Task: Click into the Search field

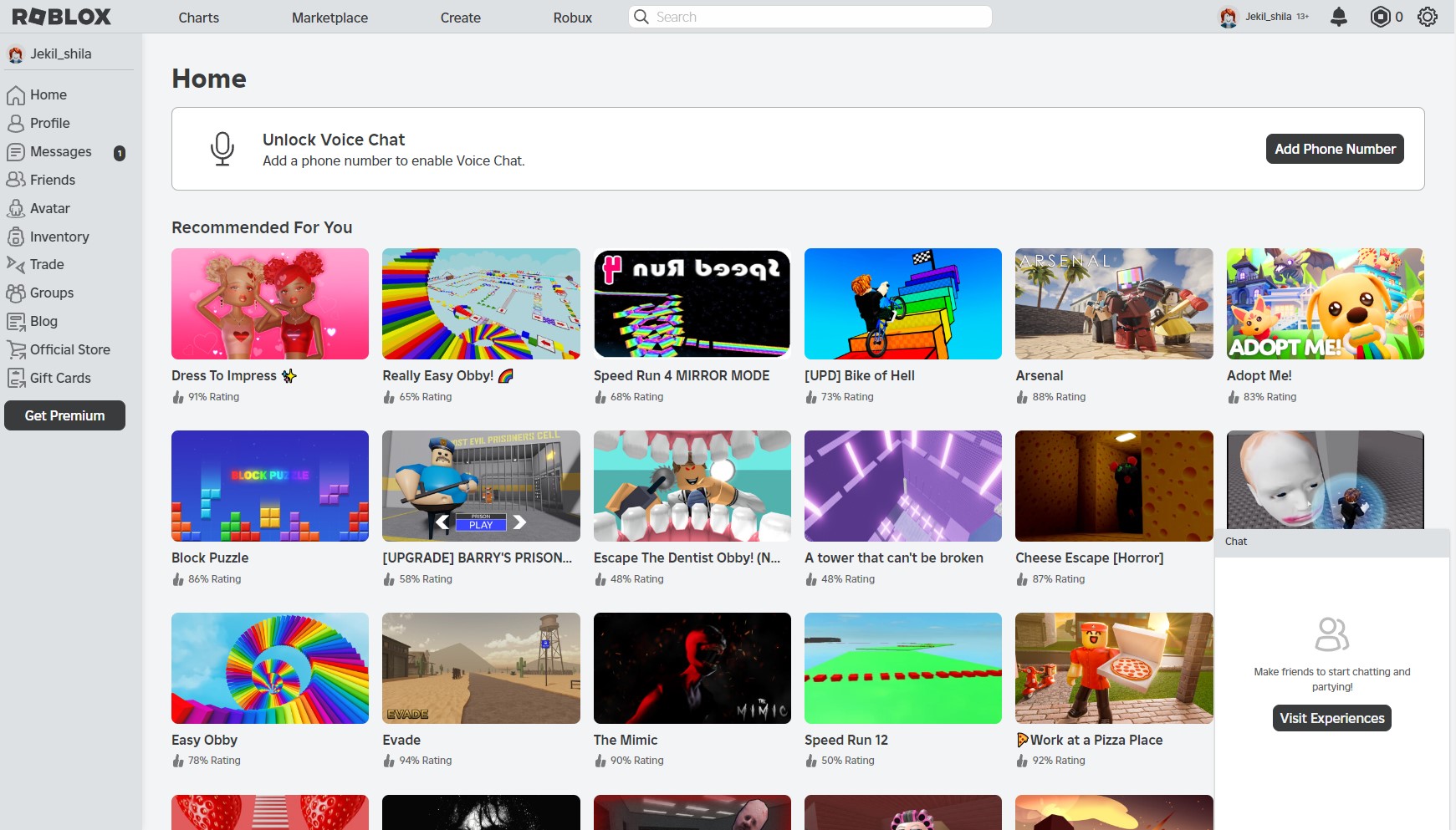Action: 810,17
